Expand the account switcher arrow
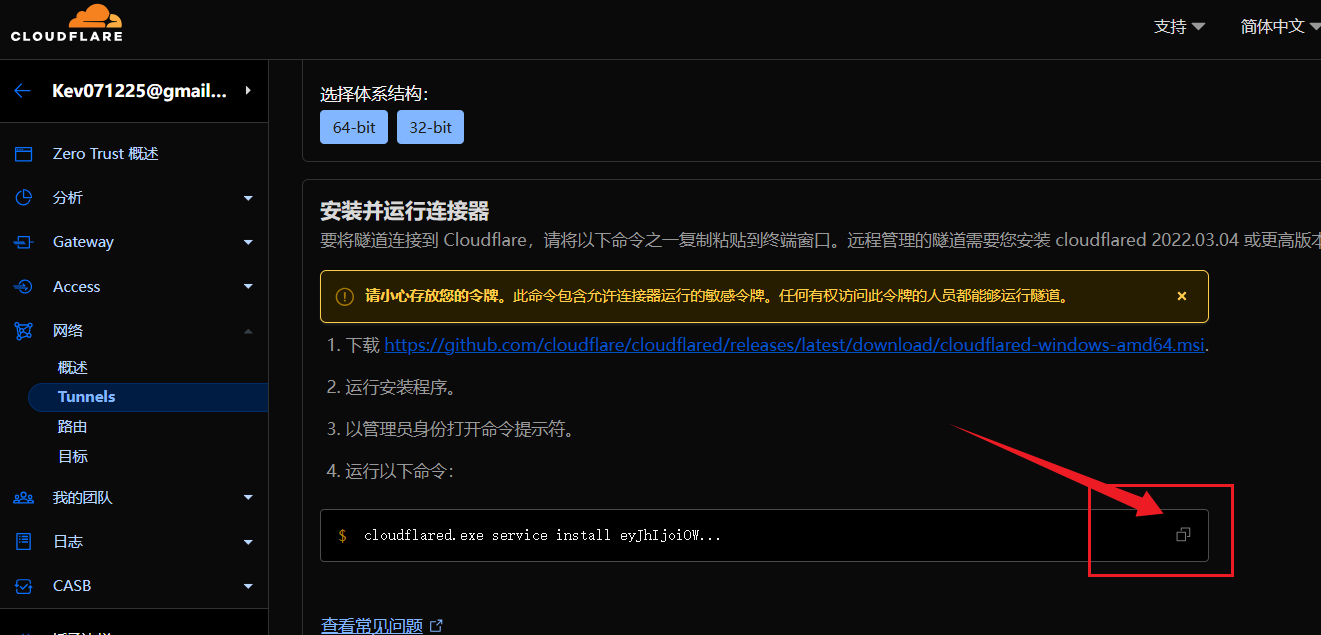This screenshot has height=635, width=1321. click(x=248, y=91)
